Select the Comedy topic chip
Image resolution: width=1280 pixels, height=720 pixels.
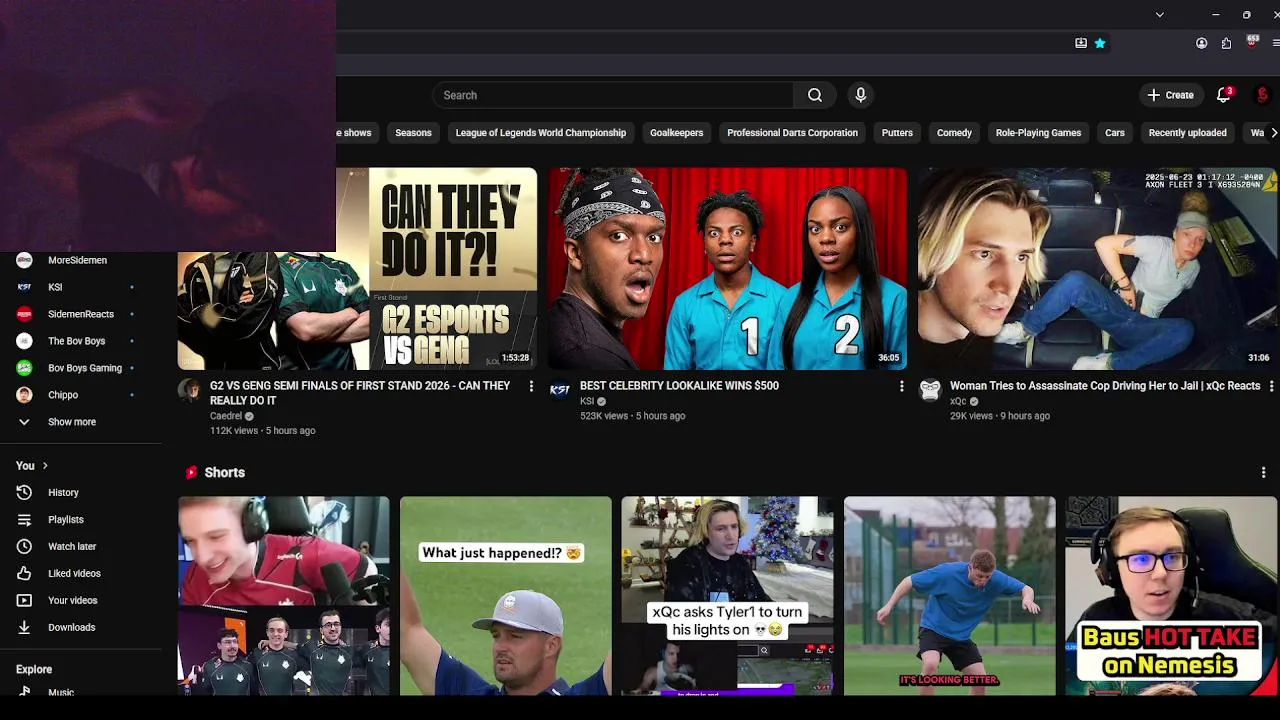click(954, 133)
